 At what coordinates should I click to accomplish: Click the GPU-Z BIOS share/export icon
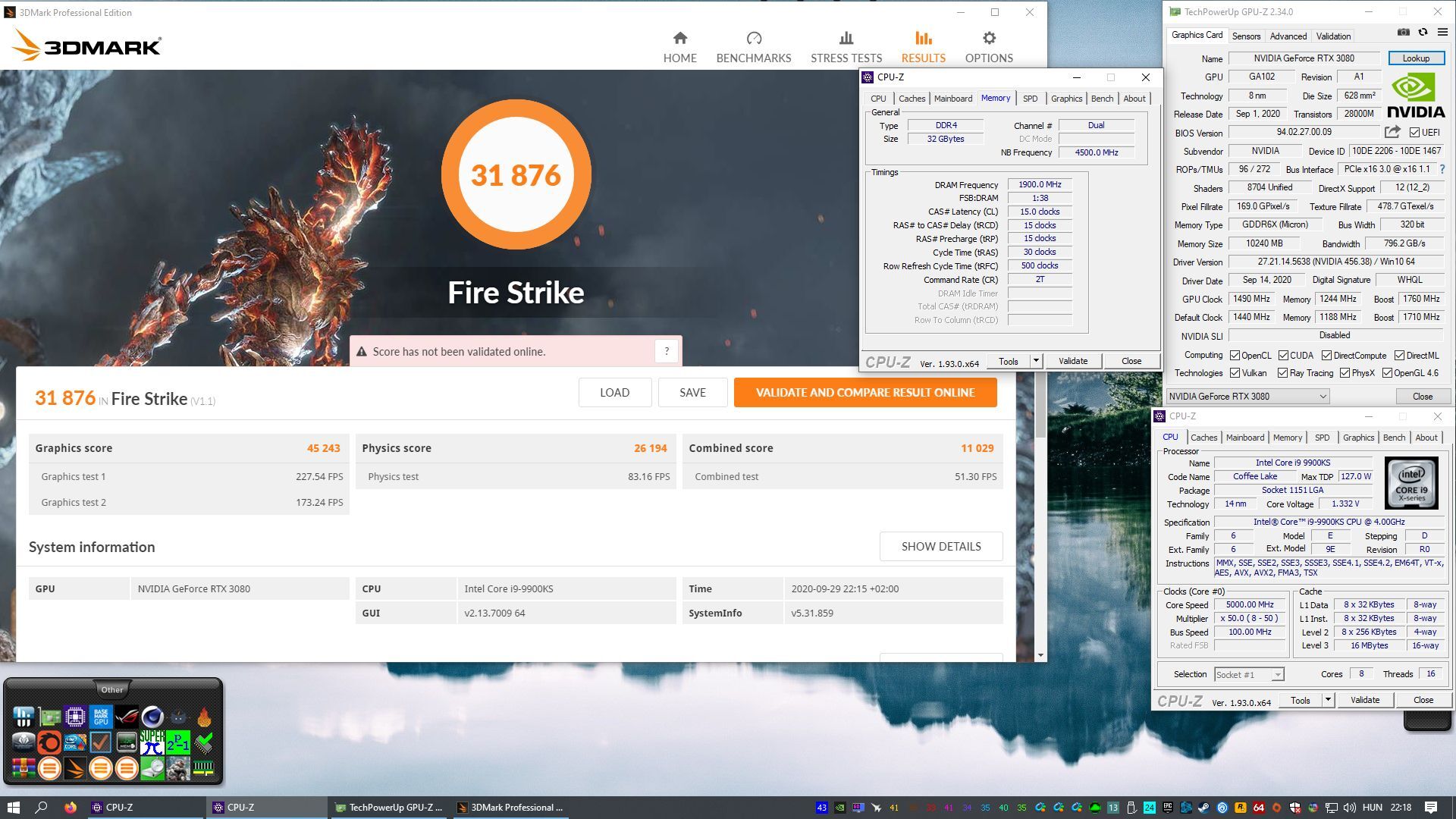1392,132
